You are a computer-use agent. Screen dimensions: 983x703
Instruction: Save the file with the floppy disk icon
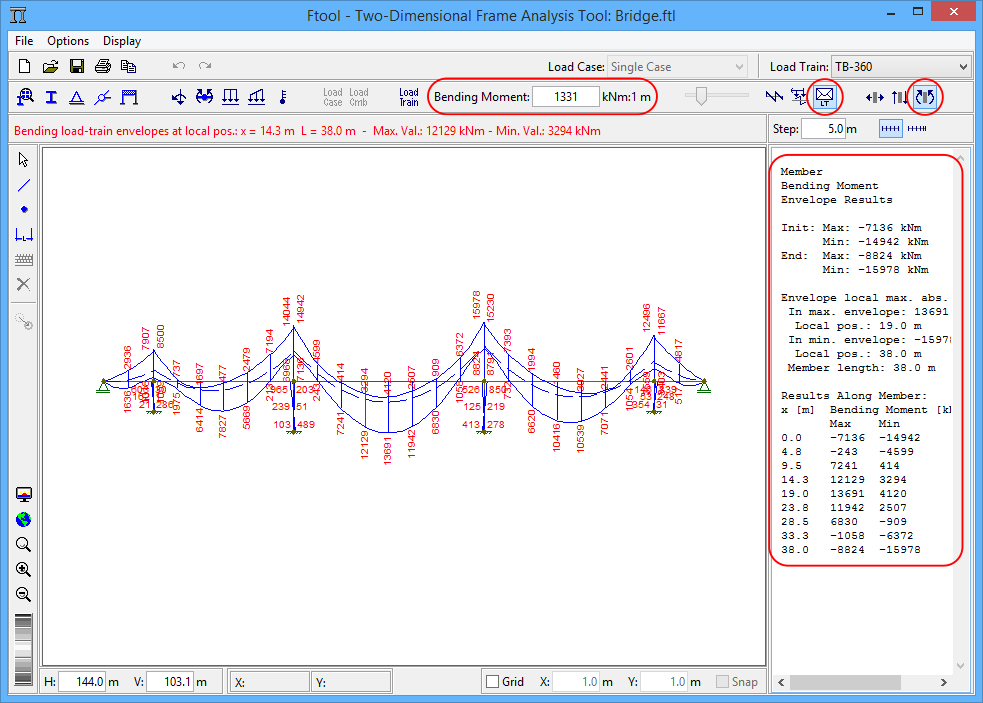point(77,67)
